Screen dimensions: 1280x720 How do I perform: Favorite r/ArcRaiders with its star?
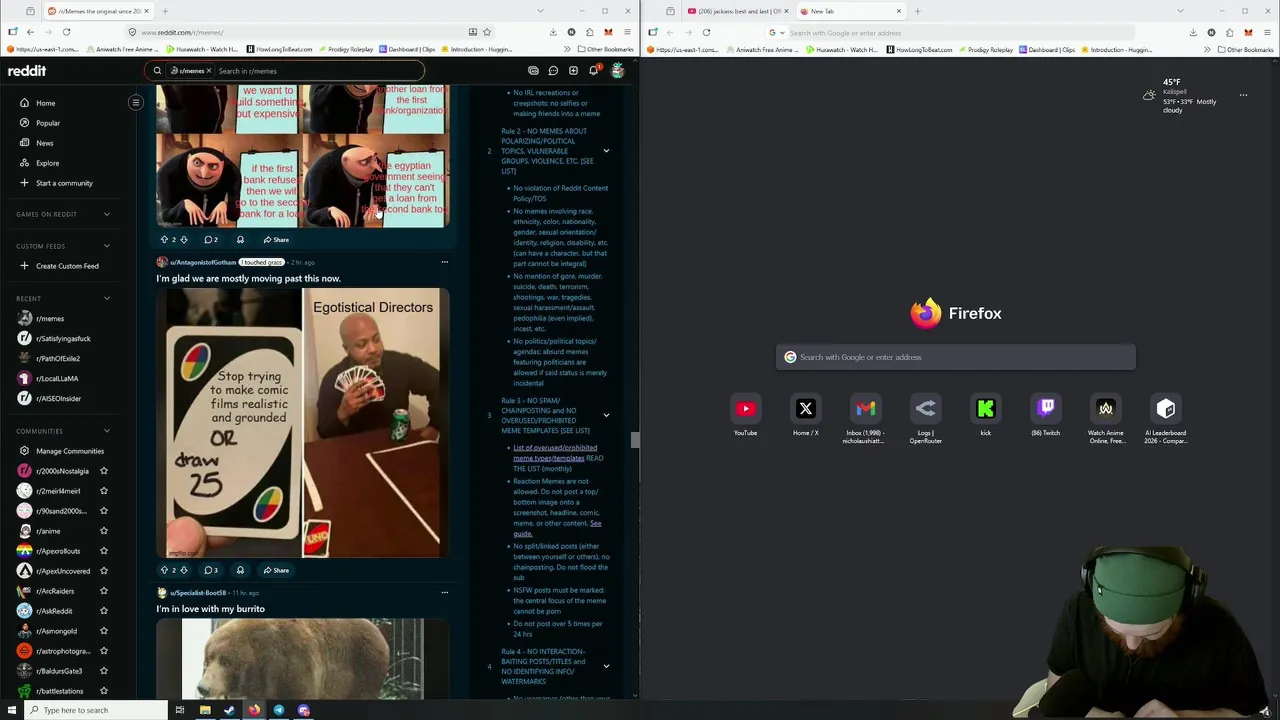[104, 591]
